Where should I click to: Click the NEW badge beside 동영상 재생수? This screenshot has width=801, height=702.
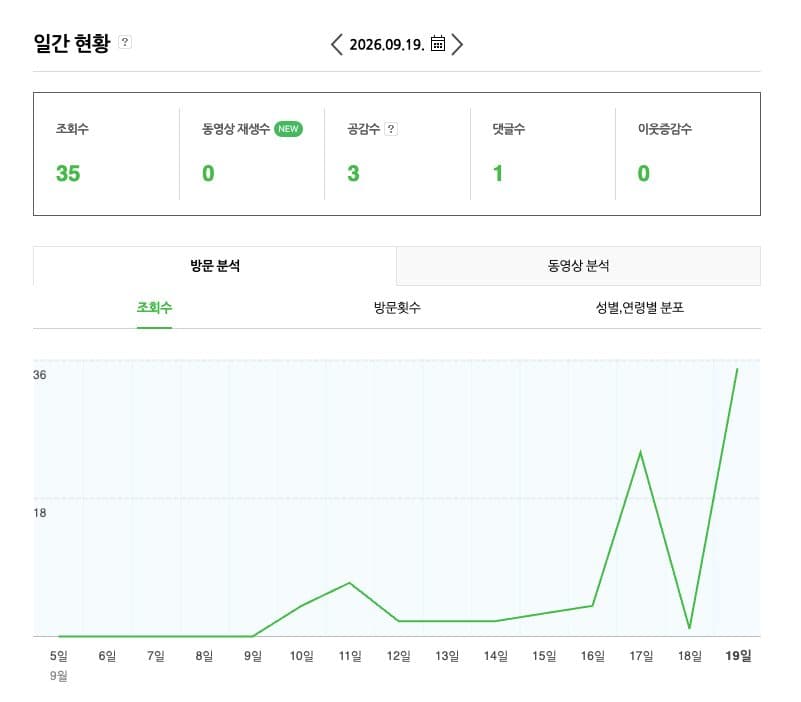click(288, 129)
